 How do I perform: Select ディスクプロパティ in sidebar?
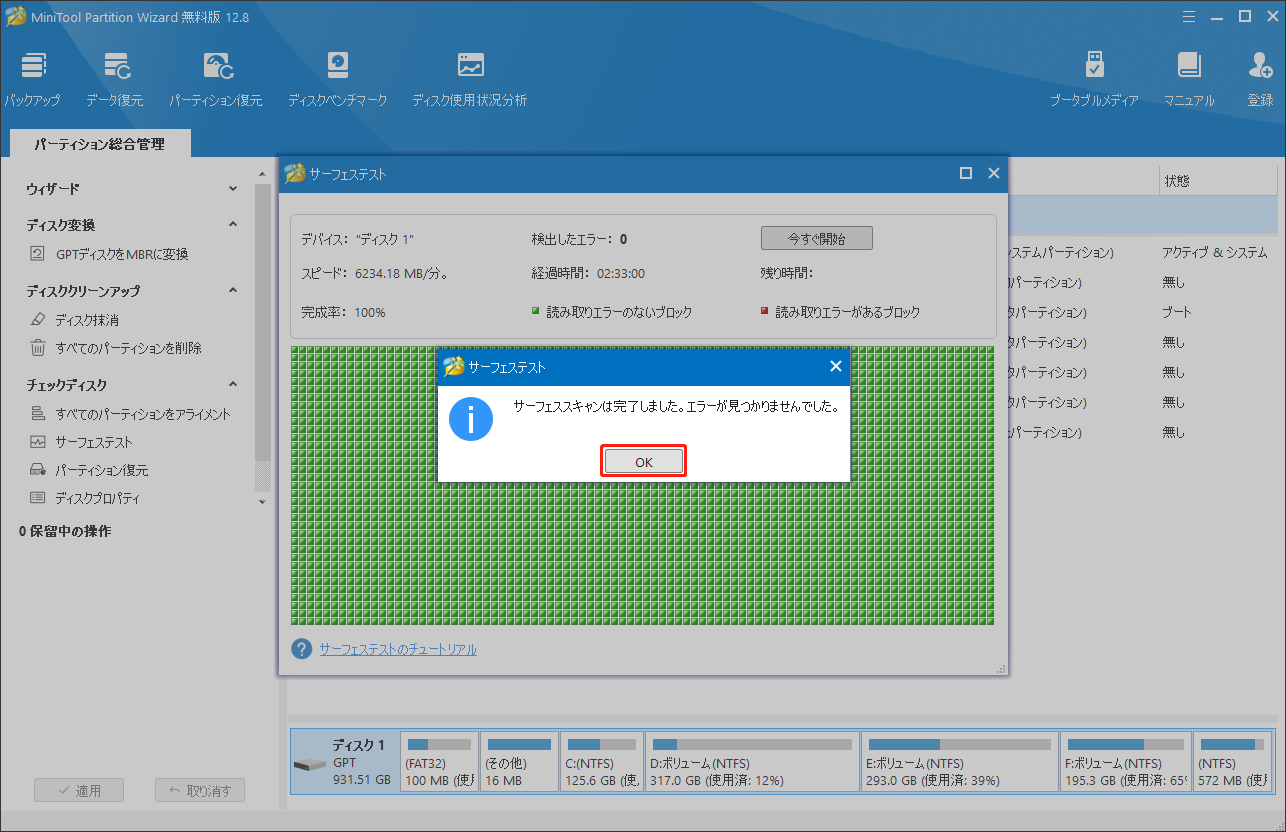(85, 498)
